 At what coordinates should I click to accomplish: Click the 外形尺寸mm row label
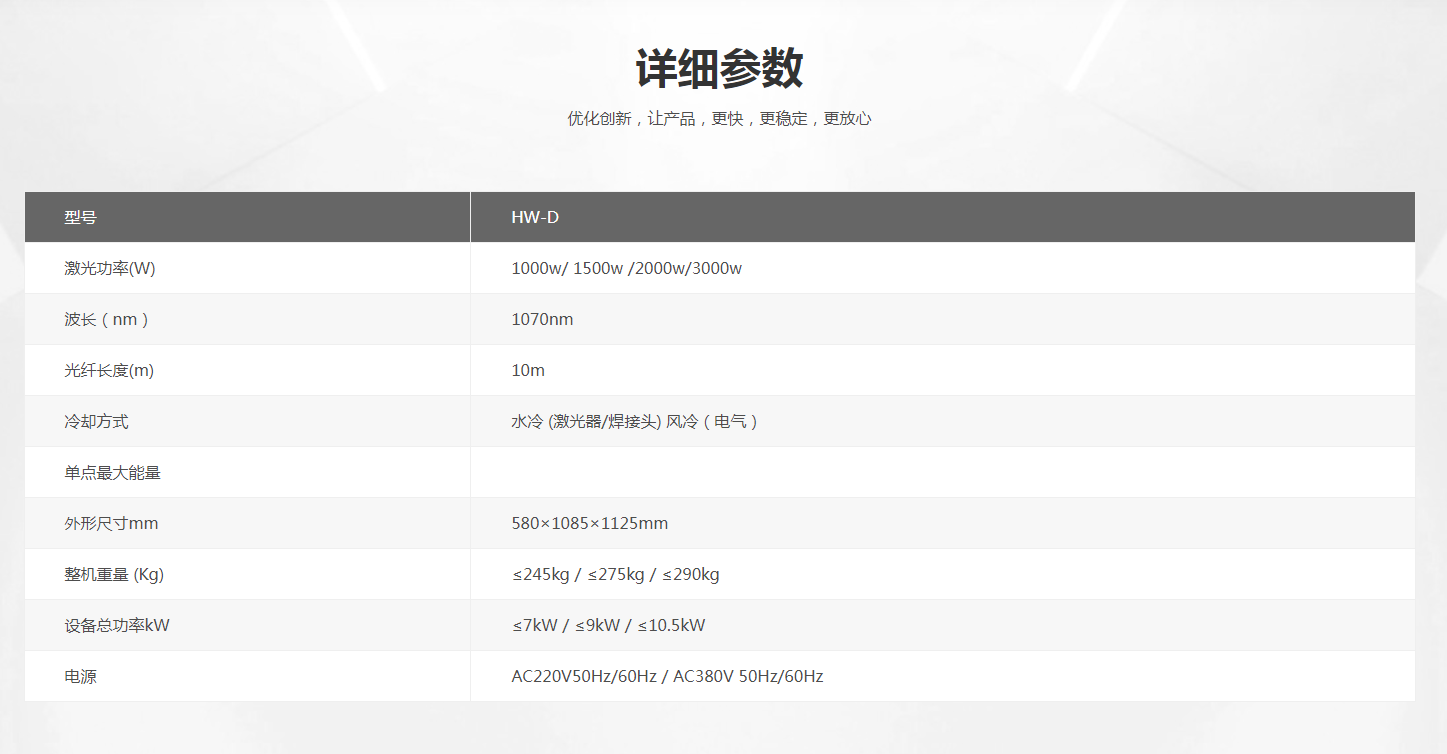pyautogui.click(x=111, y=523)
